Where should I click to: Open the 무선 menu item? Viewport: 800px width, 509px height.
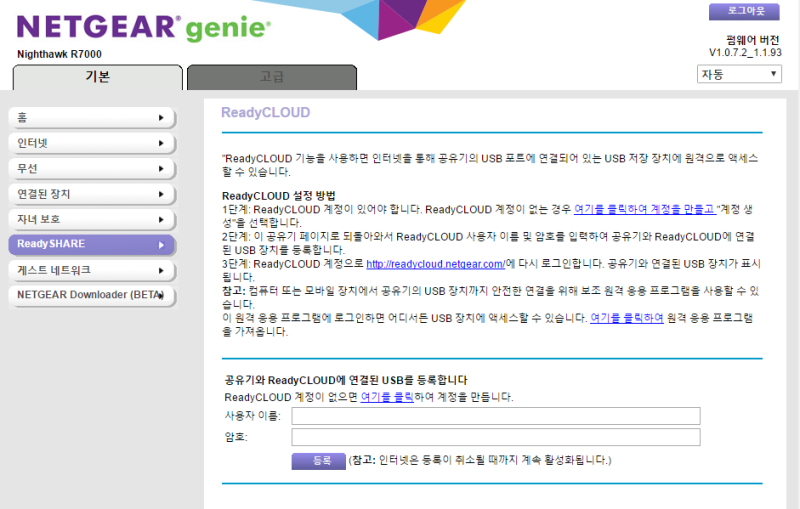[x=92, y=169]
